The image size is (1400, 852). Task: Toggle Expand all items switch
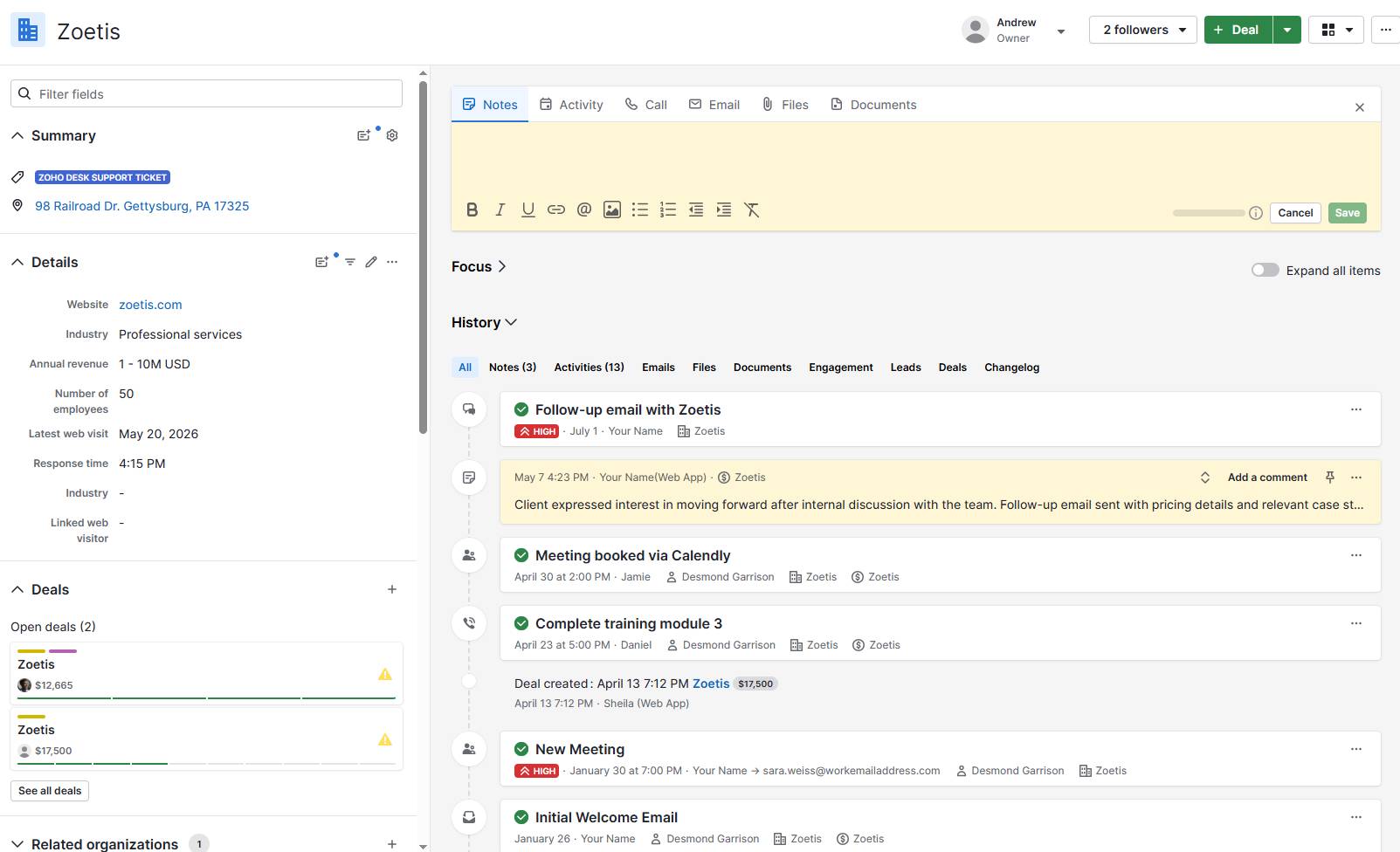[x=1265, y=270]
